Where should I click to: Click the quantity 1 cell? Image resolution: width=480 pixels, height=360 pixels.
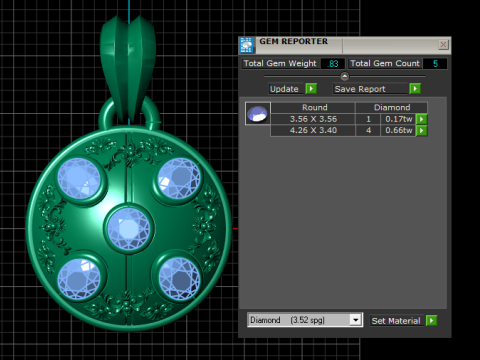[x=368, y=119]
